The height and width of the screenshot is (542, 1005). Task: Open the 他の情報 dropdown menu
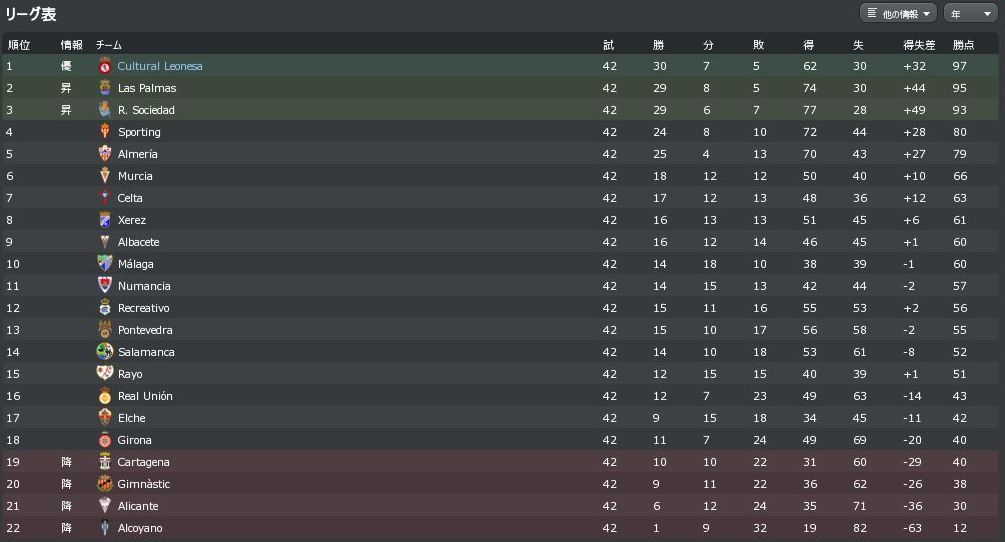898,13
